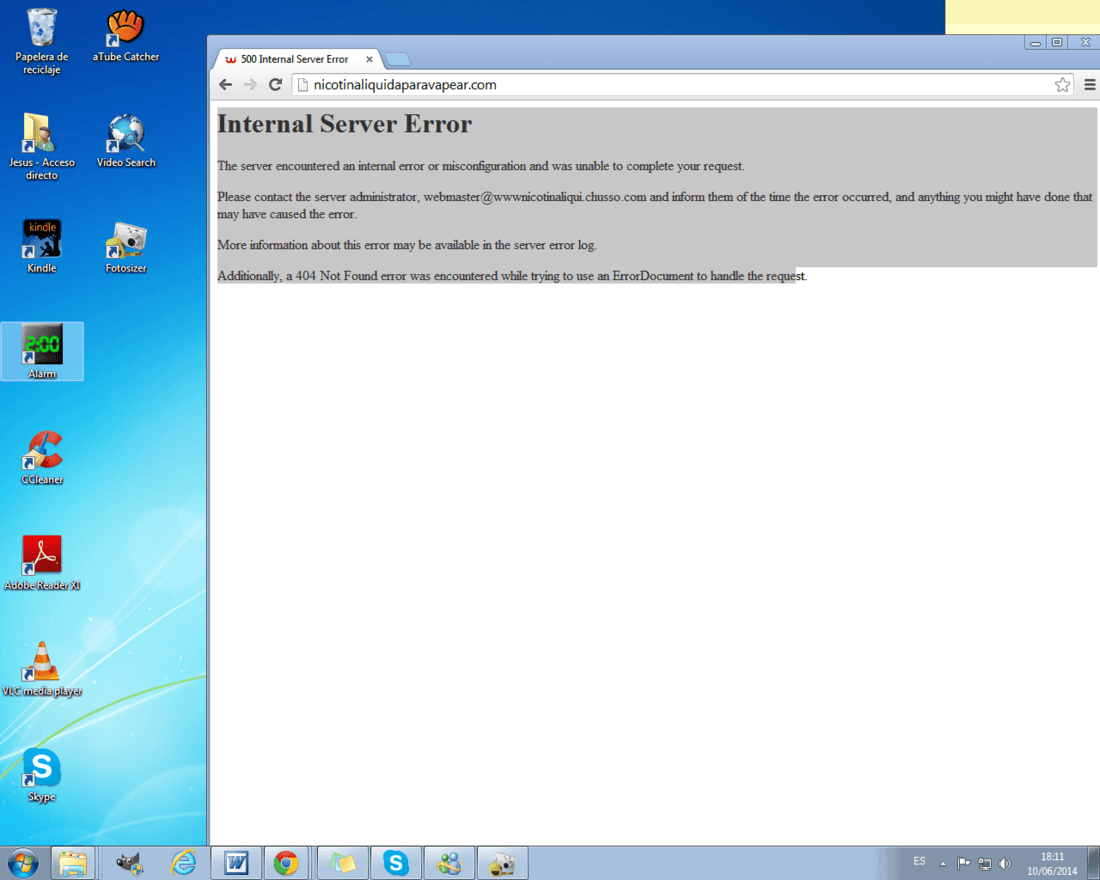Switch to Skype in the taskbar
1100x880 pixels.
(x=396, y=863)
